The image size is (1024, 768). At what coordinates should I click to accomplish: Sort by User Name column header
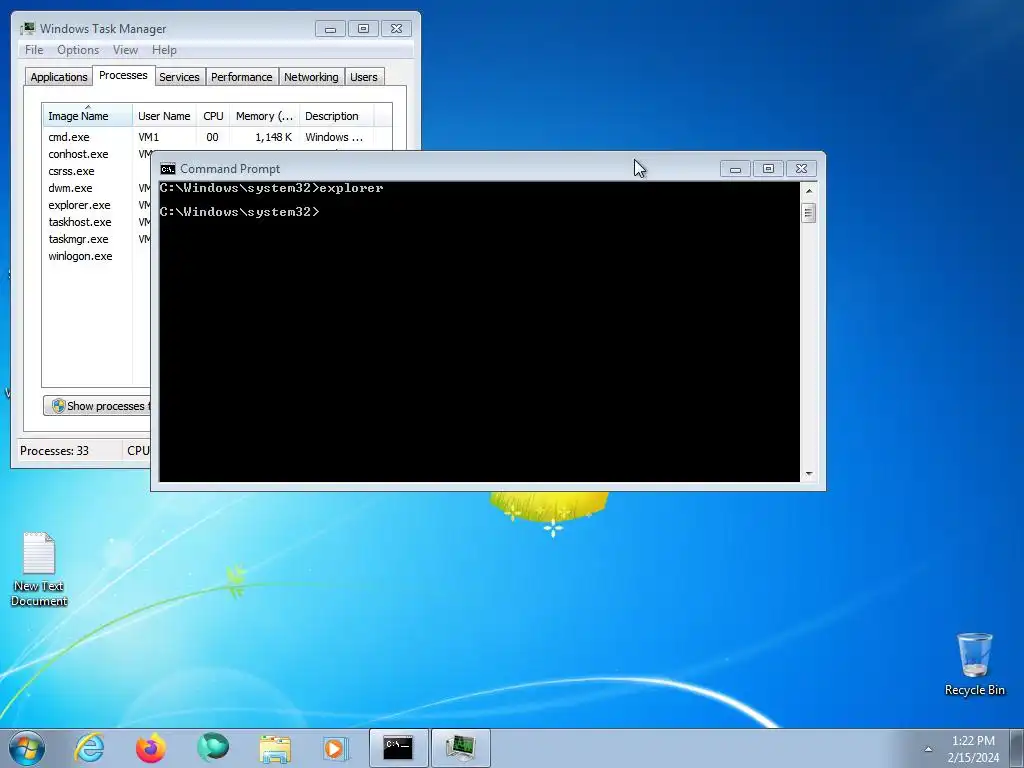[164, 116]
